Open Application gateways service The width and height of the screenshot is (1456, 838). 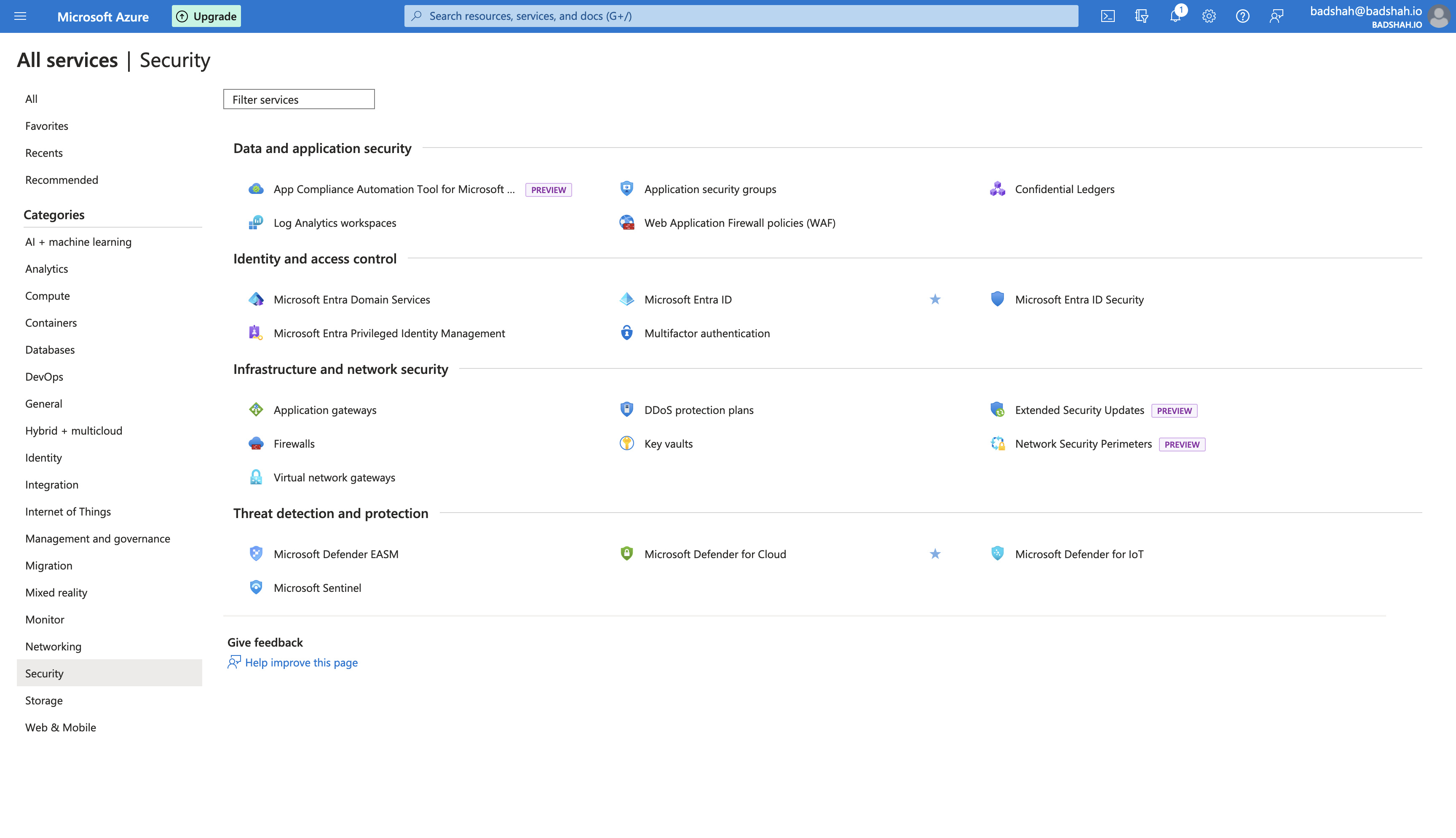click(325, 410)
